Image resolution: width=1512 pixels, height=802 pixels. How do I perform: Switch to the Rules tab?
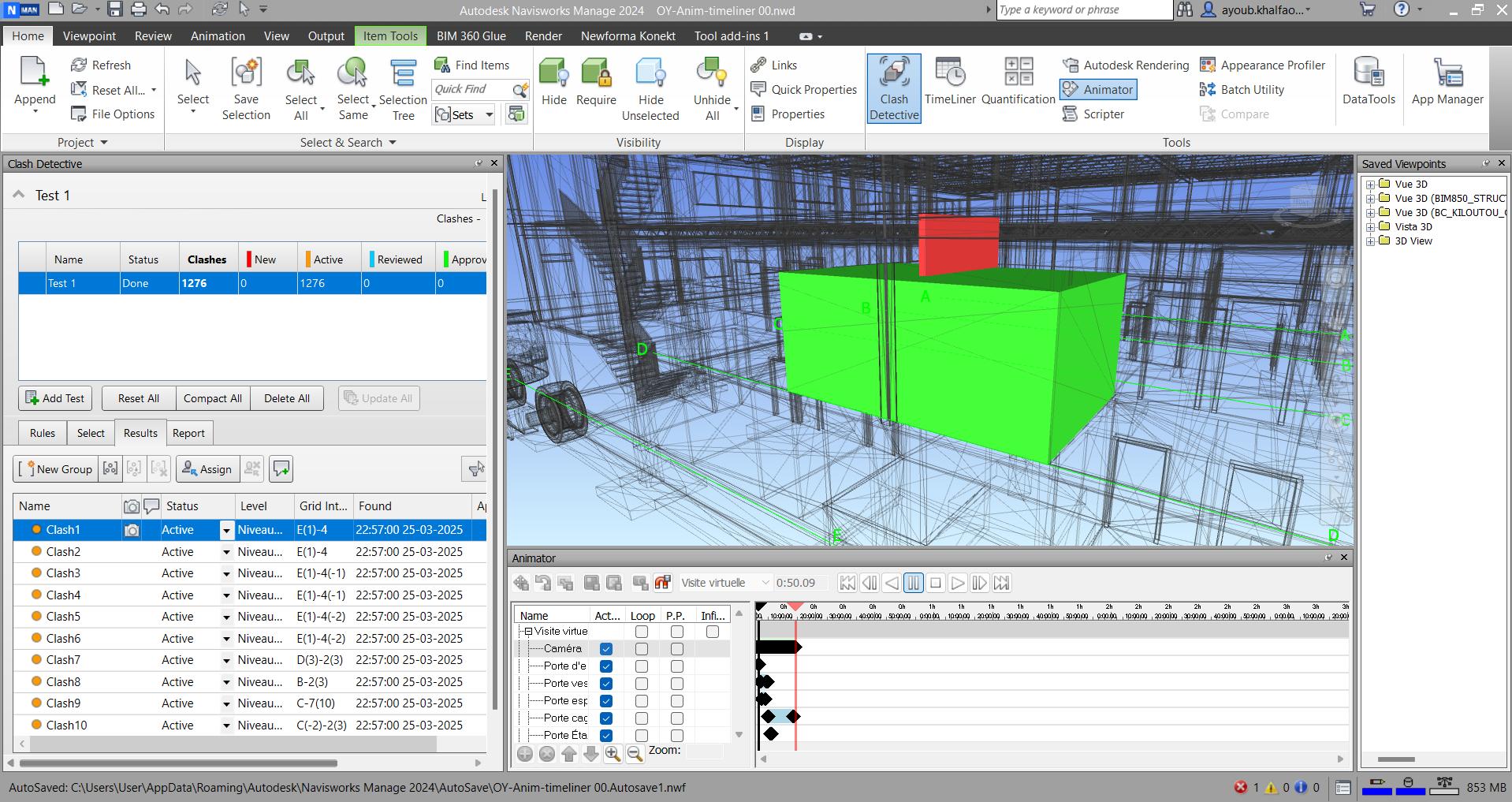point(43,433)
